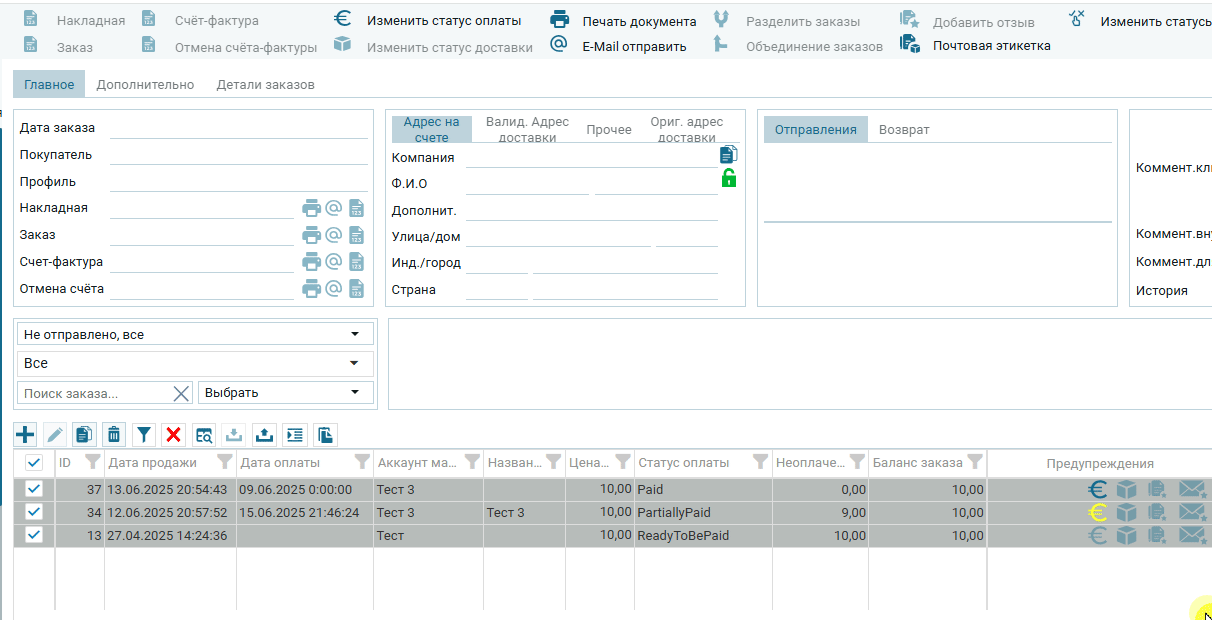Open the 'Выбрать' combo box

coord(285,393)
